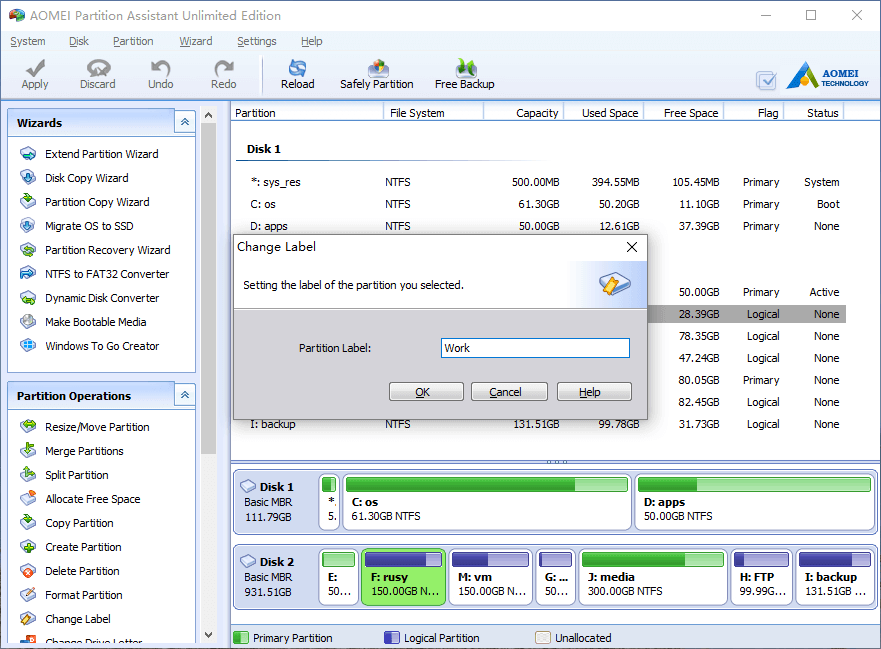Image resolution: width=881 pixels, height=649 pixels.
Task: Select the Merge Partitions operation
Action: coord(72,451)
